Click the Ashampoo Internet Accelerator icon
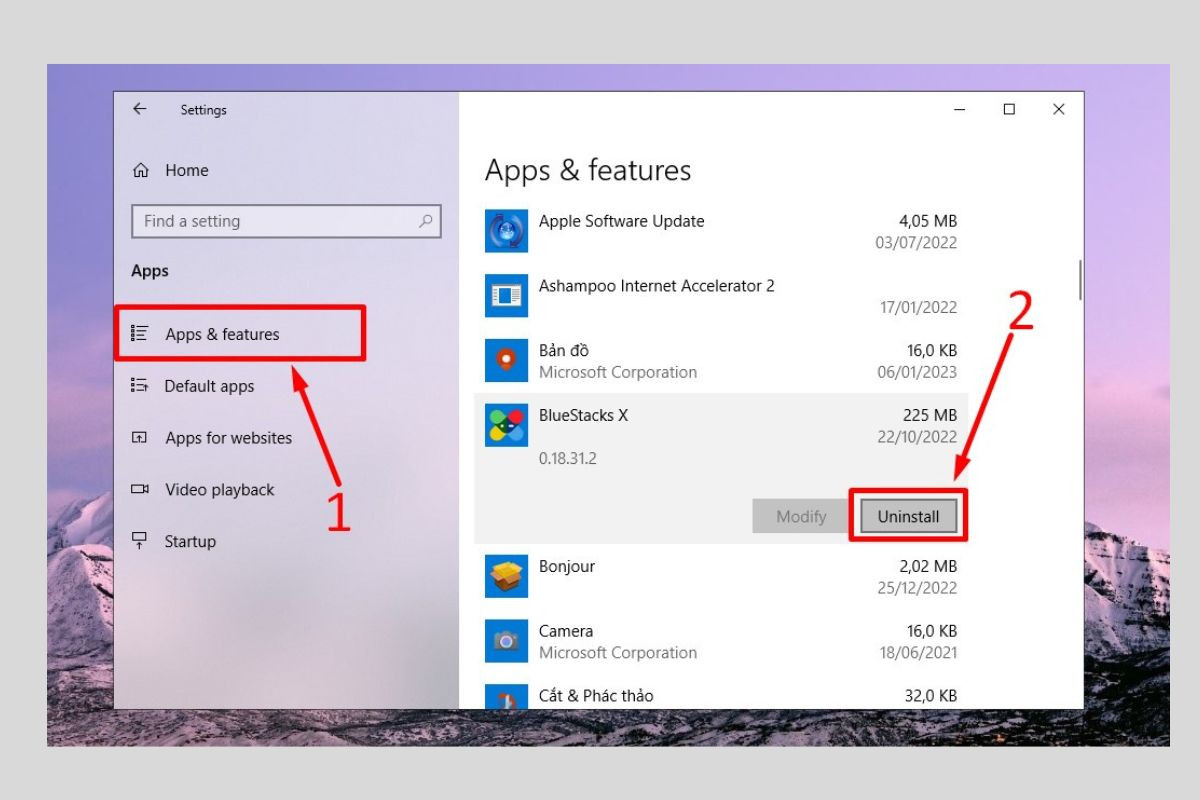The width and height of the screenshot is (1200, 800). [506, 296]
